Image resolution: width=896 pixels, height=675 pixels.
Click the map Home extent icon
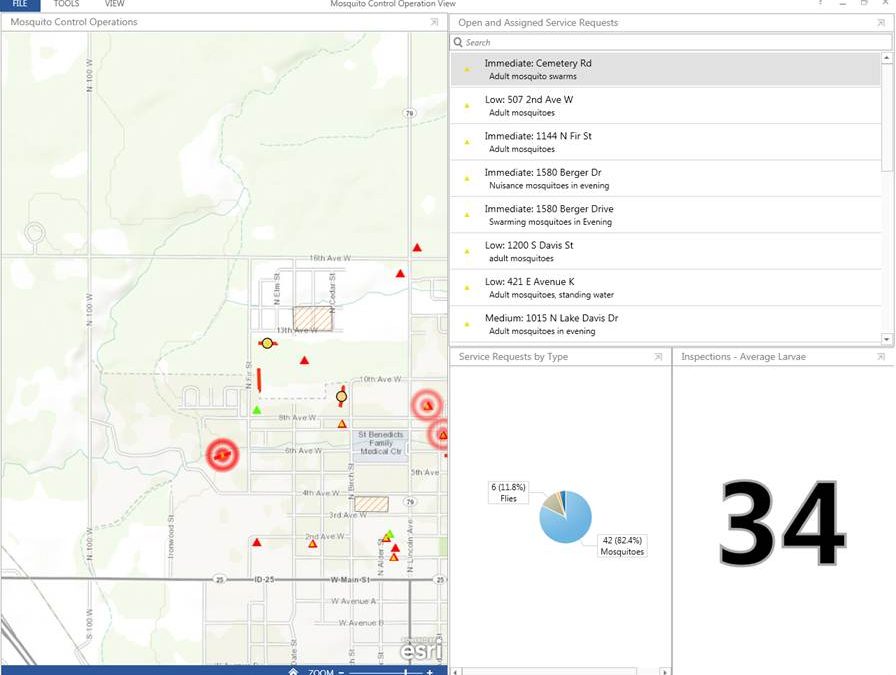coord(293,672)
